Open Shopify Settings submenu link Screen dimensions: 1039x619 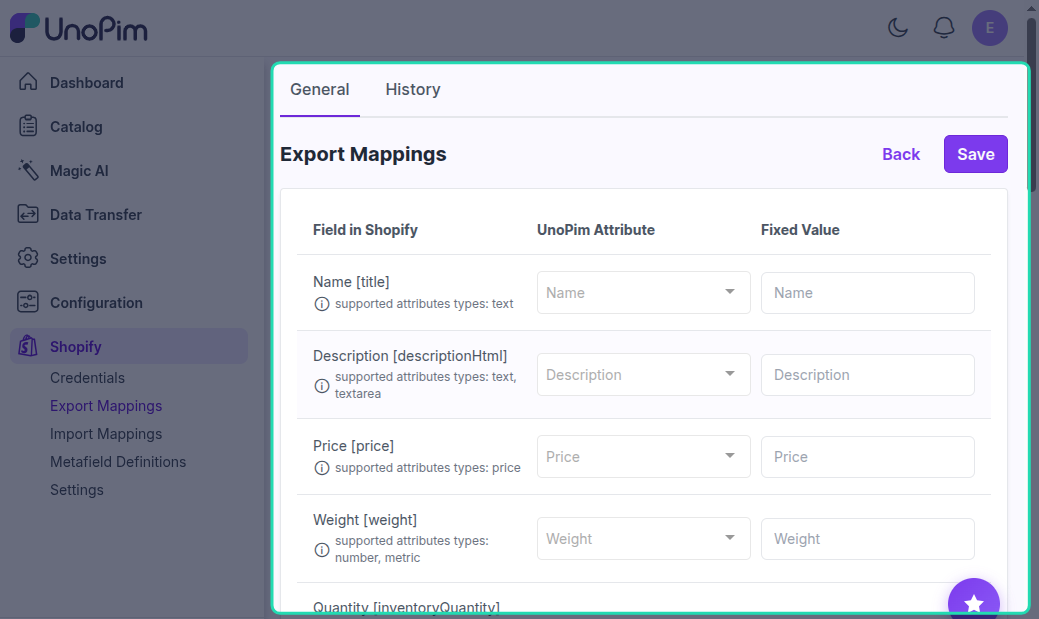pyautogui.click(x=77, y=490)
